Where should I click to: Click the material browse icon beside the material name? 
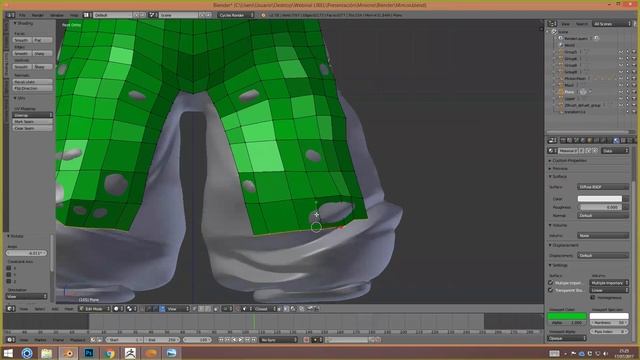pos(551,151)
